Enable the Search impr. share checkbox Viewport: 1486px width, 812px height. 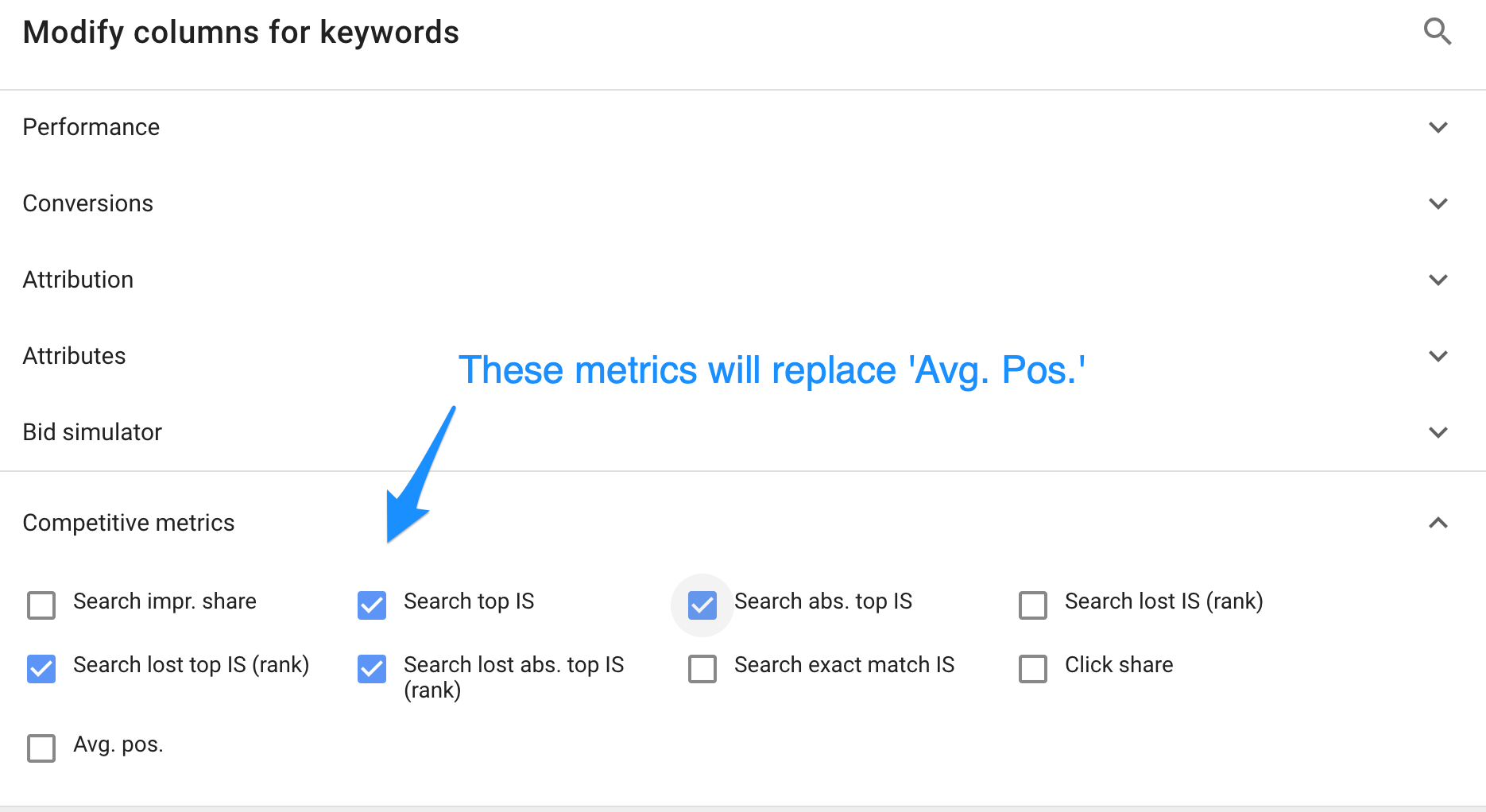coord(41,605)
